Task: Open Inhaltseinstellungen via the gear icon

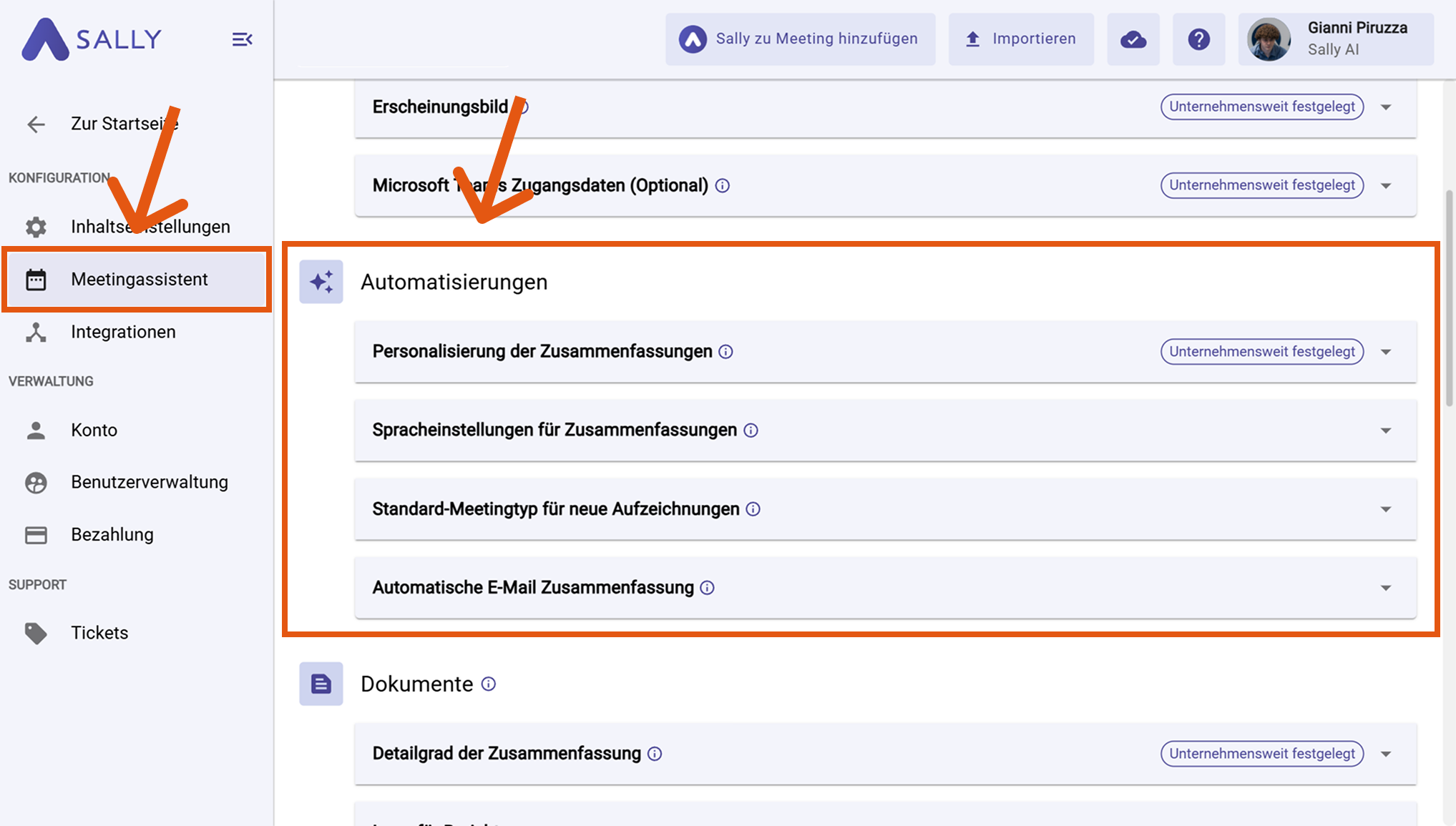Action: tap(35, 227)
